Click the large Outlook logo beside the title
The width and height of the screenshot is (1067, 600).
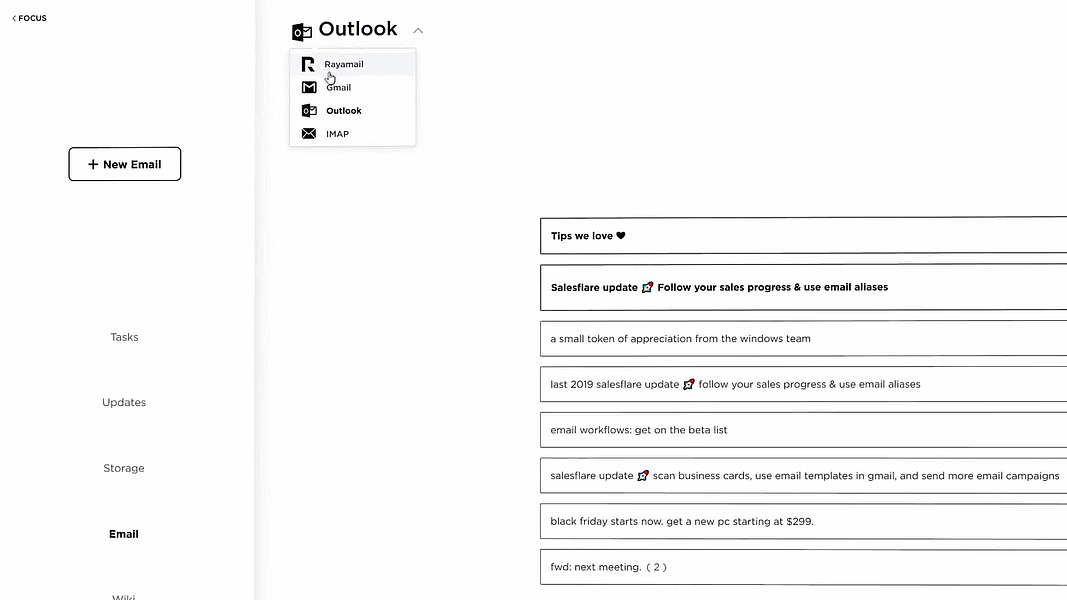[301, 31]
